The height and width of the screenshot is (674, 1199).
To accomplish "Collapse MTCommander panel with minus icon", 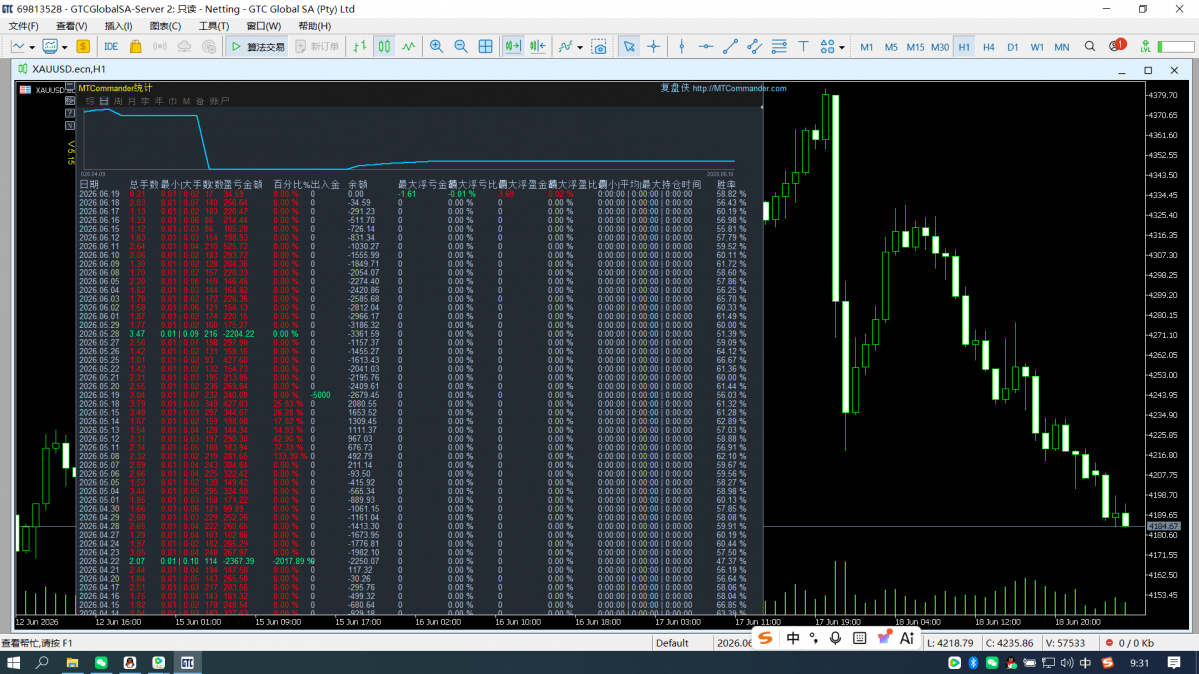I will pyautogui.click(x=70, y=86).
